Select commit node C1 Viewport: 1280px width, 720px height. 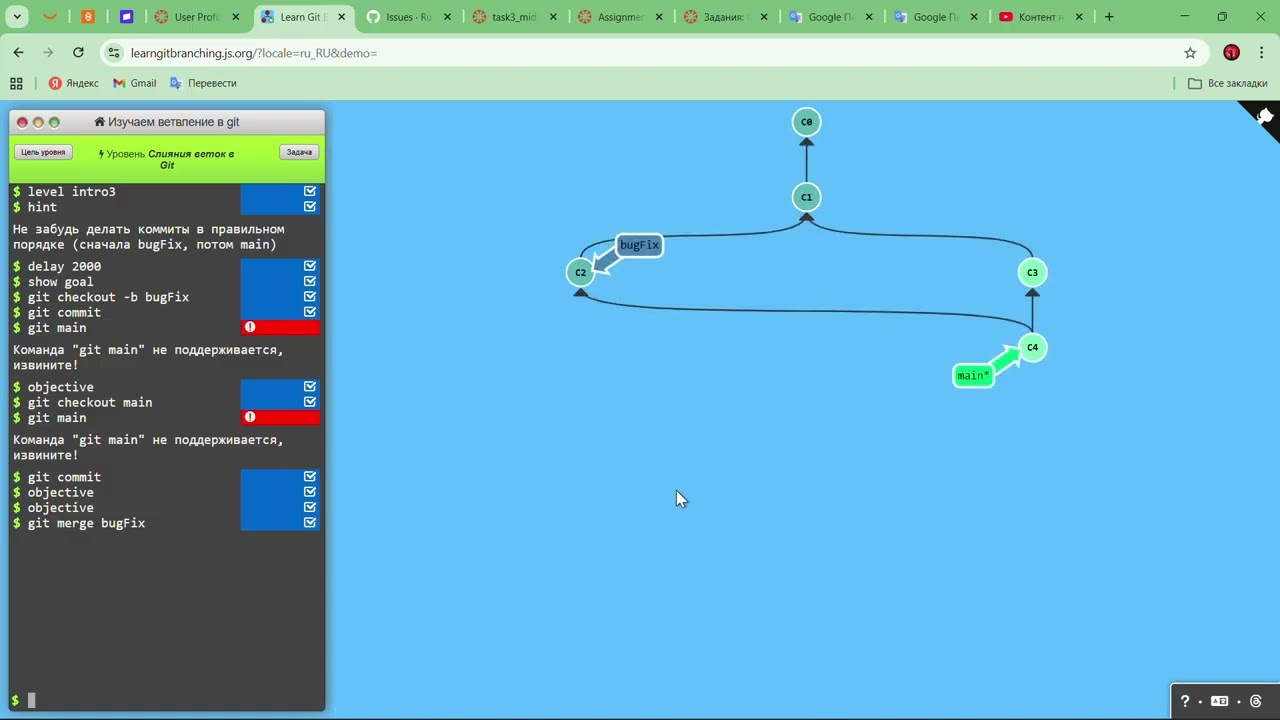click(x=806, y=197)
